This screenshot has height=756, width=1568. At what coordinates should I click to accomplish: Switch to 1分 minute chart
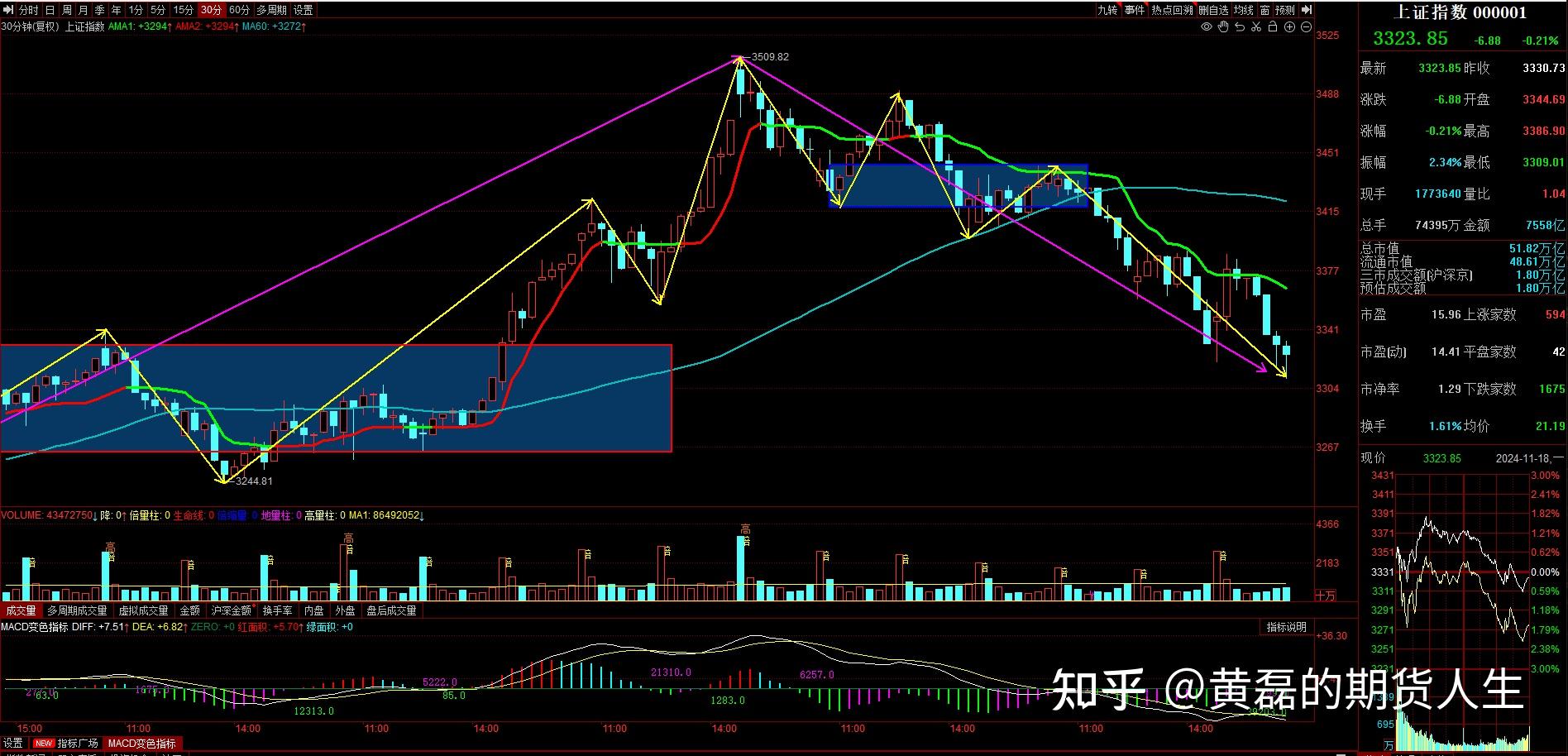(x=136, y=10)
